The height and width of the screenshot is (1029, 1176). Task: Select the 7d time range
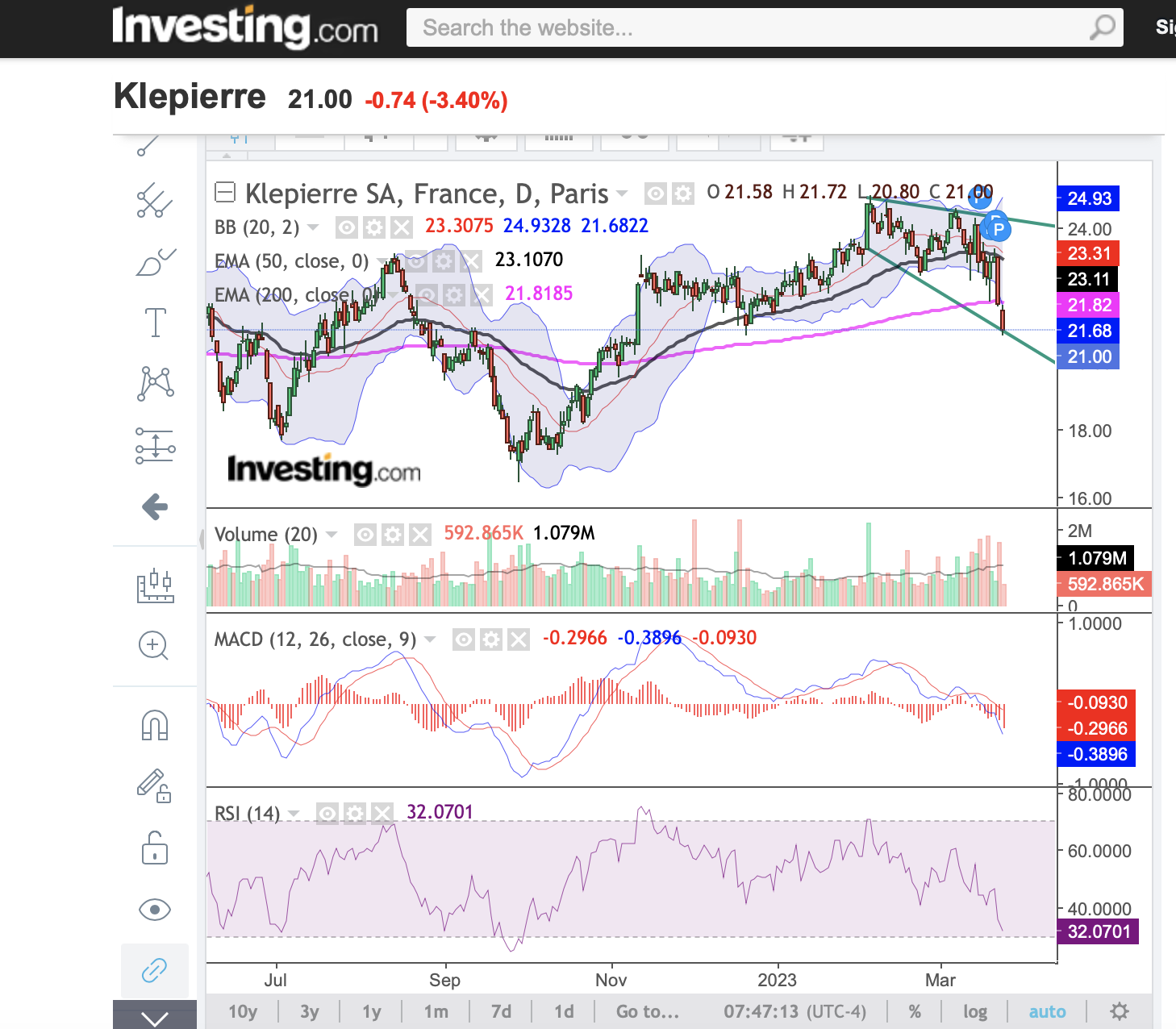(x=502, y=1011)
